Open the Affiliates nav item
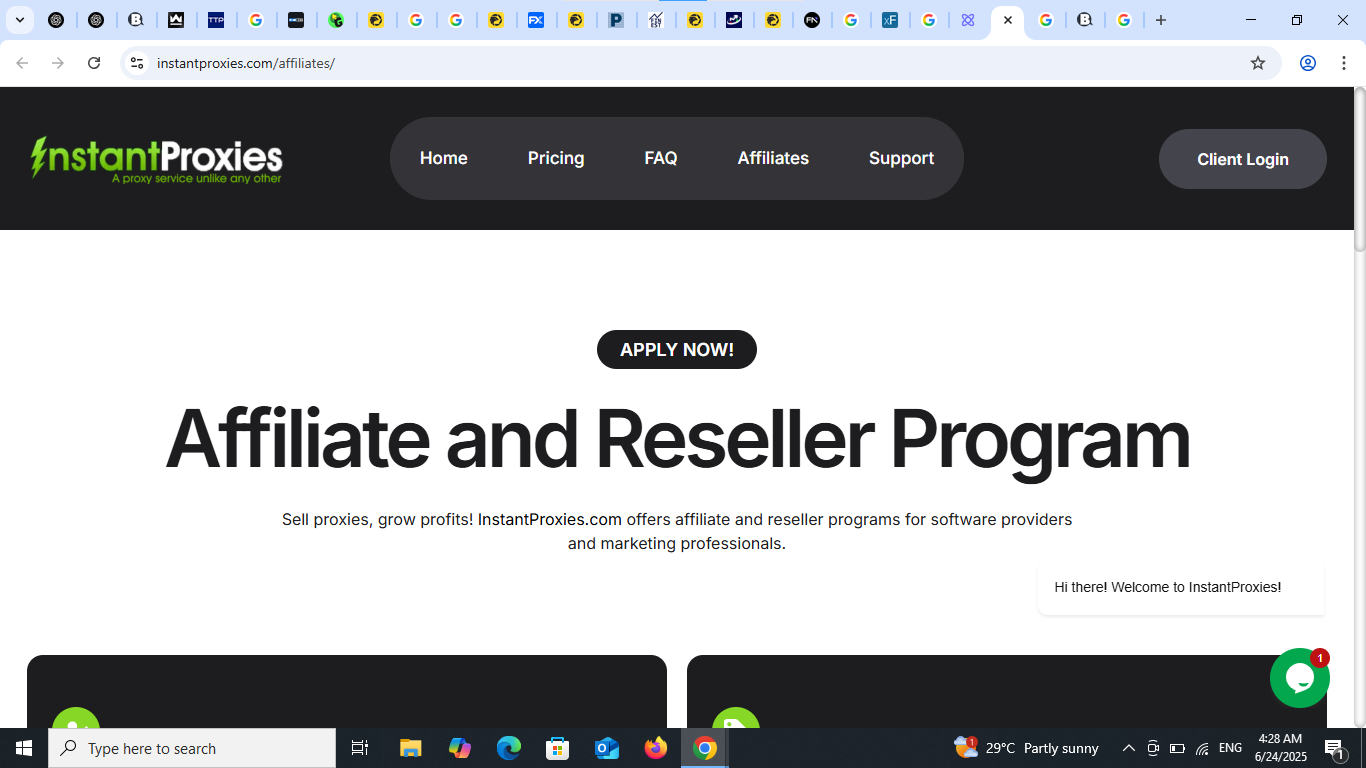The height and width of the screenshot is (768, 1366). (773, 158)
